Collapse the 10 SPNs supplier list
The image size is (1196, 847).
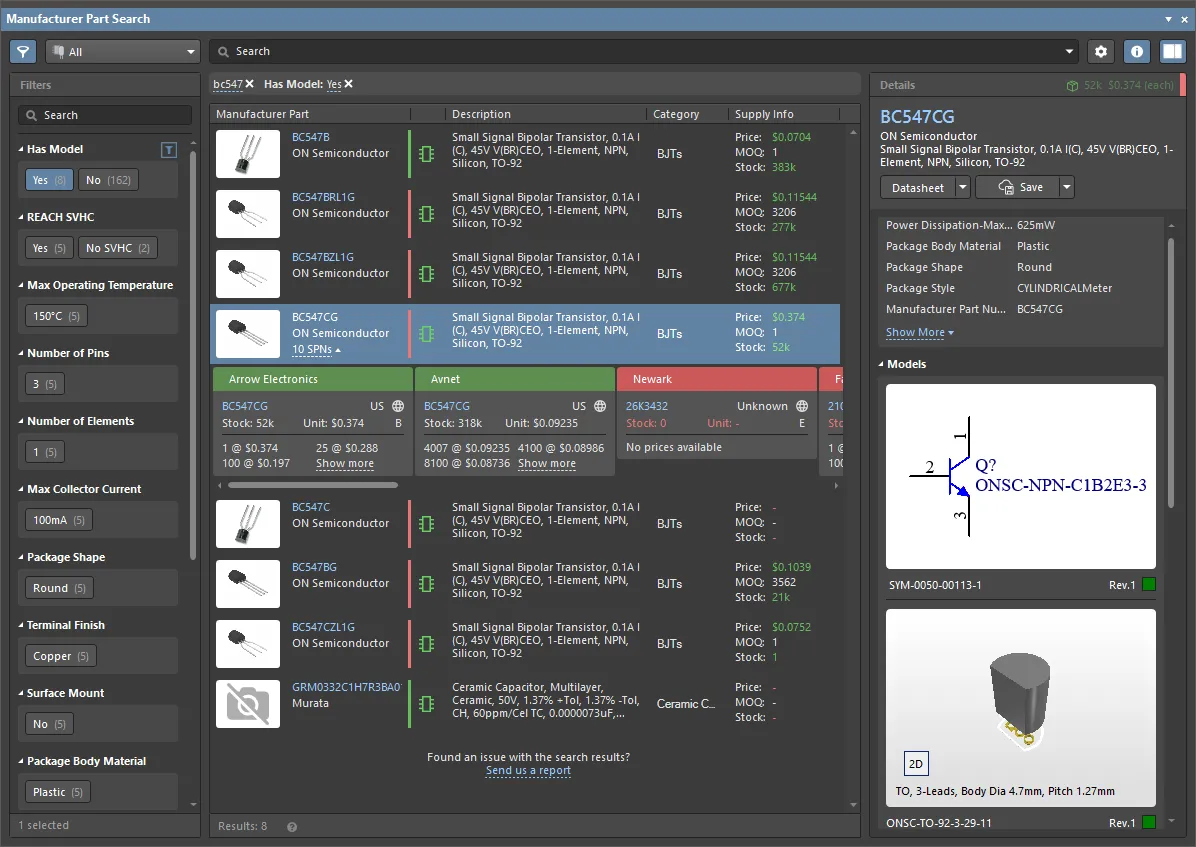click(x=317, y=349)
